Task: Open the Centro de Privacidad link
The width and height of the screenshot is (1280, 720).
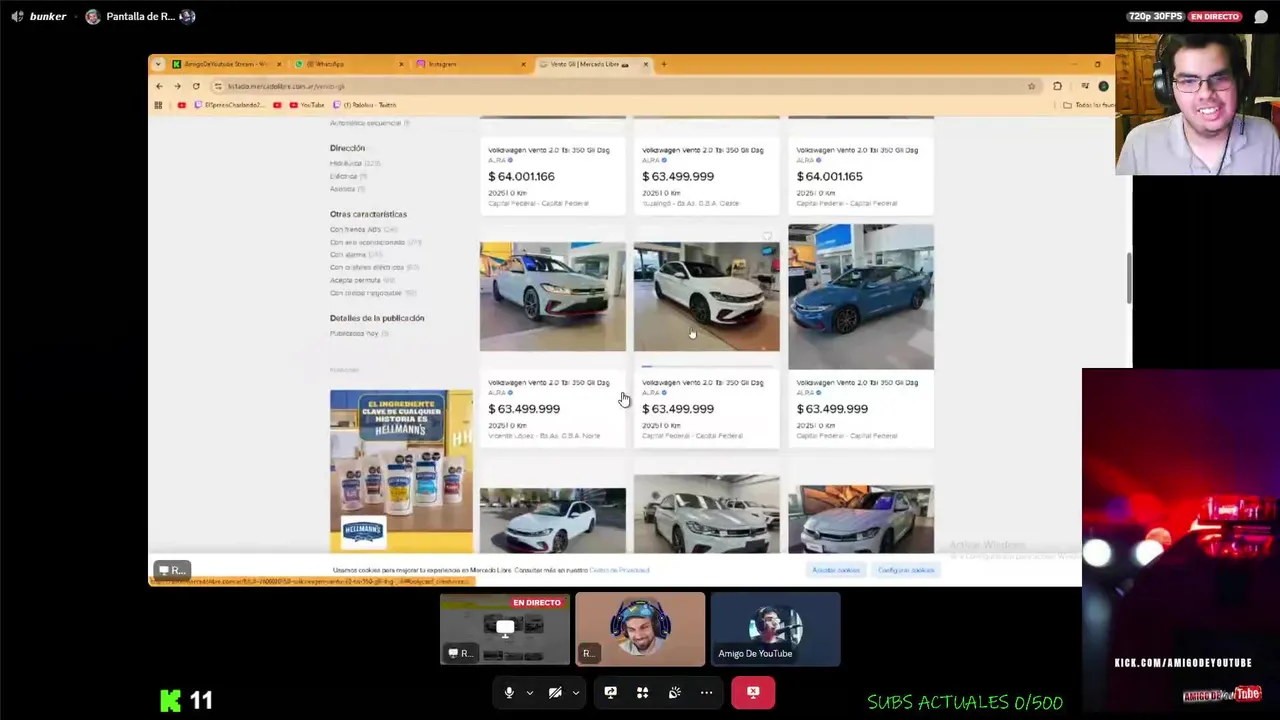Action: (619, 570)
